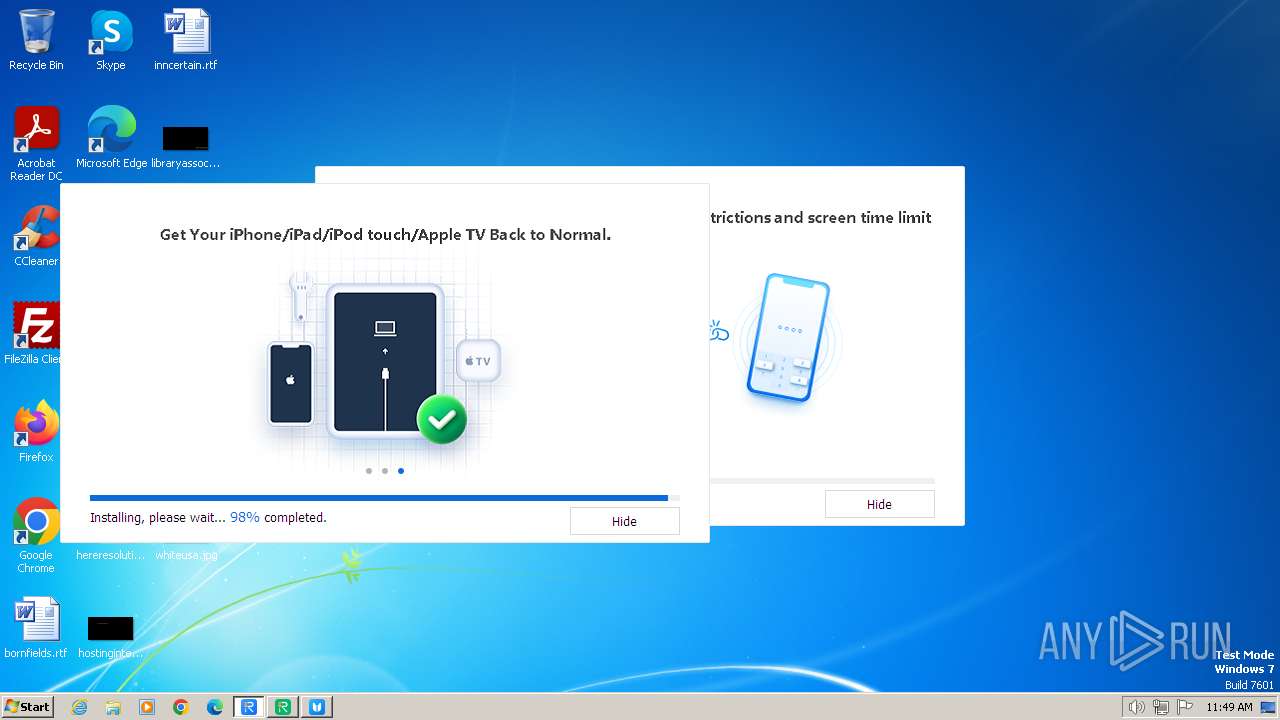The height and width of the screenshot is (720, 1280).
Task: Open Acrobat Reader DC shortcut
Action: click(x=36, y=143)
